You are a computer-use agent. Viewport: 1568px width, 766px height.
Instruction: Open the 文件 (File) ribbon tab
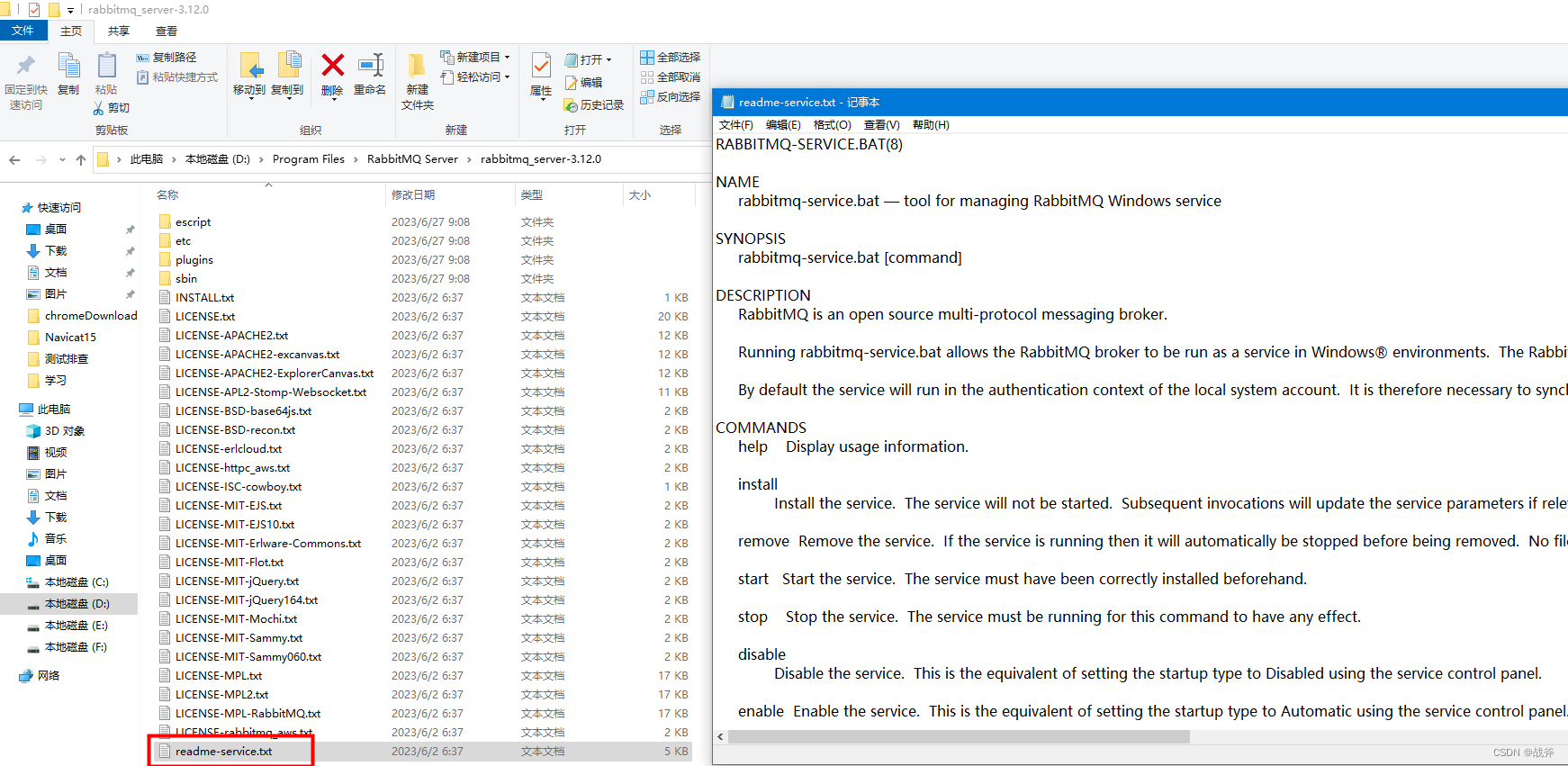click(23, 31)
